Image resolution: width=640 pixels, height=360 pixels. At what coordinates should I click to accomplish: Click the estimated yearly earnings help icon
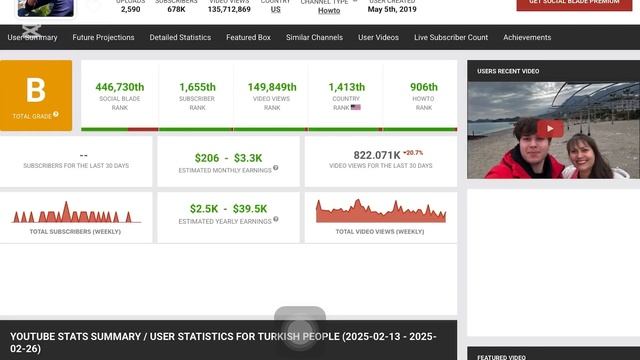pyautogui.click(x=276, y=219)
